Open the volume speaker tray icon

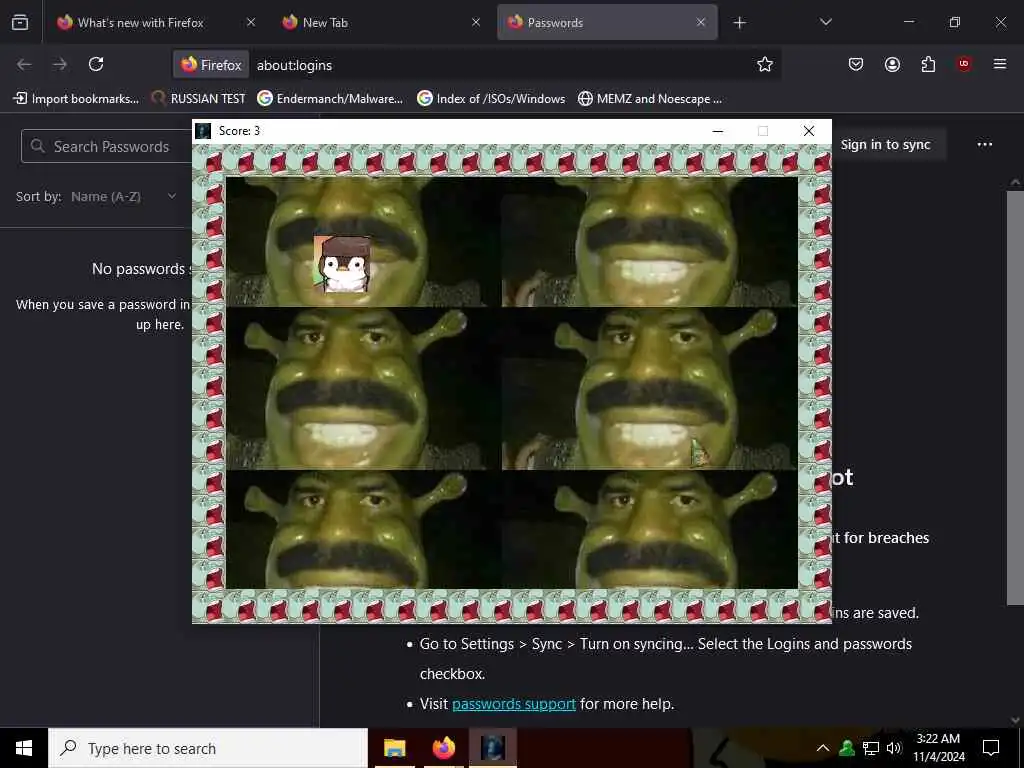point(894,748)
